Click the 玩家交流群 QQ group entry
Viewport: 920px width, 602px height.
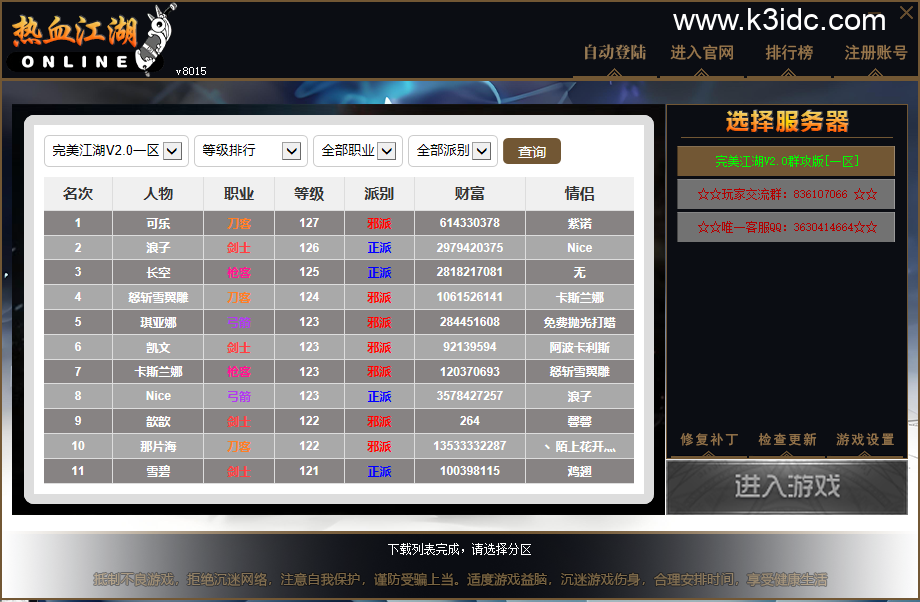[x=785, y=194]
